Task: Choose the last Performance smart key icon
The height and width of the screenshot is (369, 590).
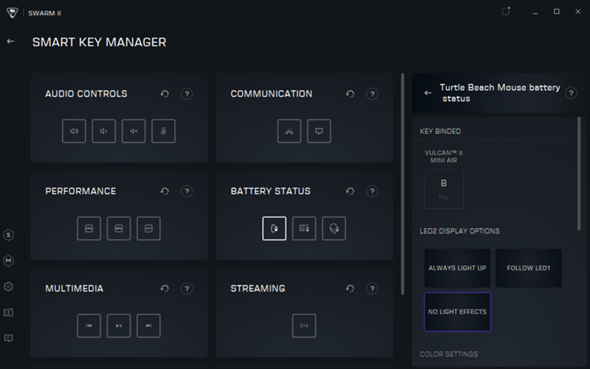Action: (x=149, y=228)
